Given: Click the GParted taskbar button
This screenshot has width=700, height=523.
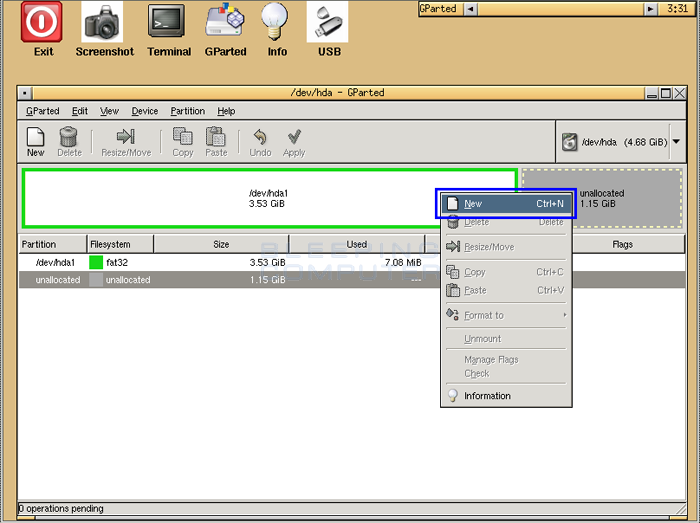Looking at the screenshot, I should 438,8.
